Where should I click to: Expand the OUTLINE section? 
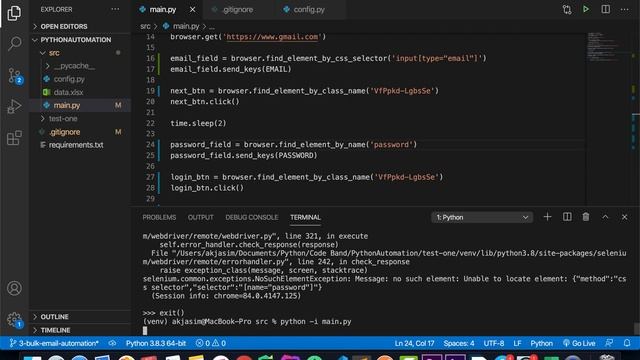coord(54,317)
